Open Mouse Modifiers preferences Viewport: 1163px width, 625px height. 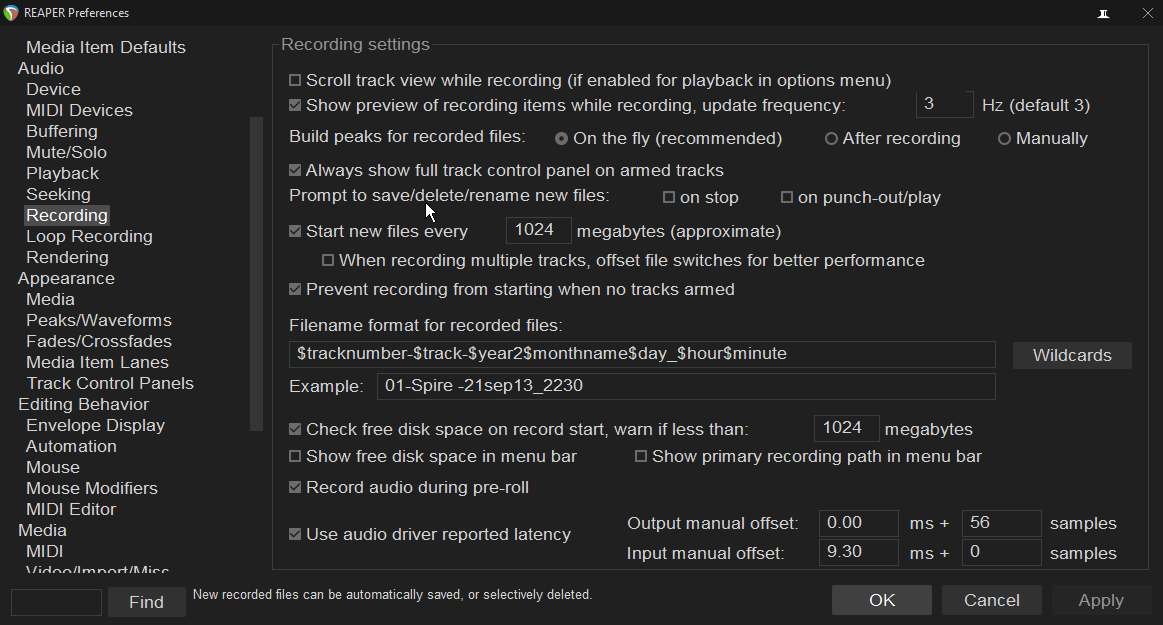tap(91, 488)
